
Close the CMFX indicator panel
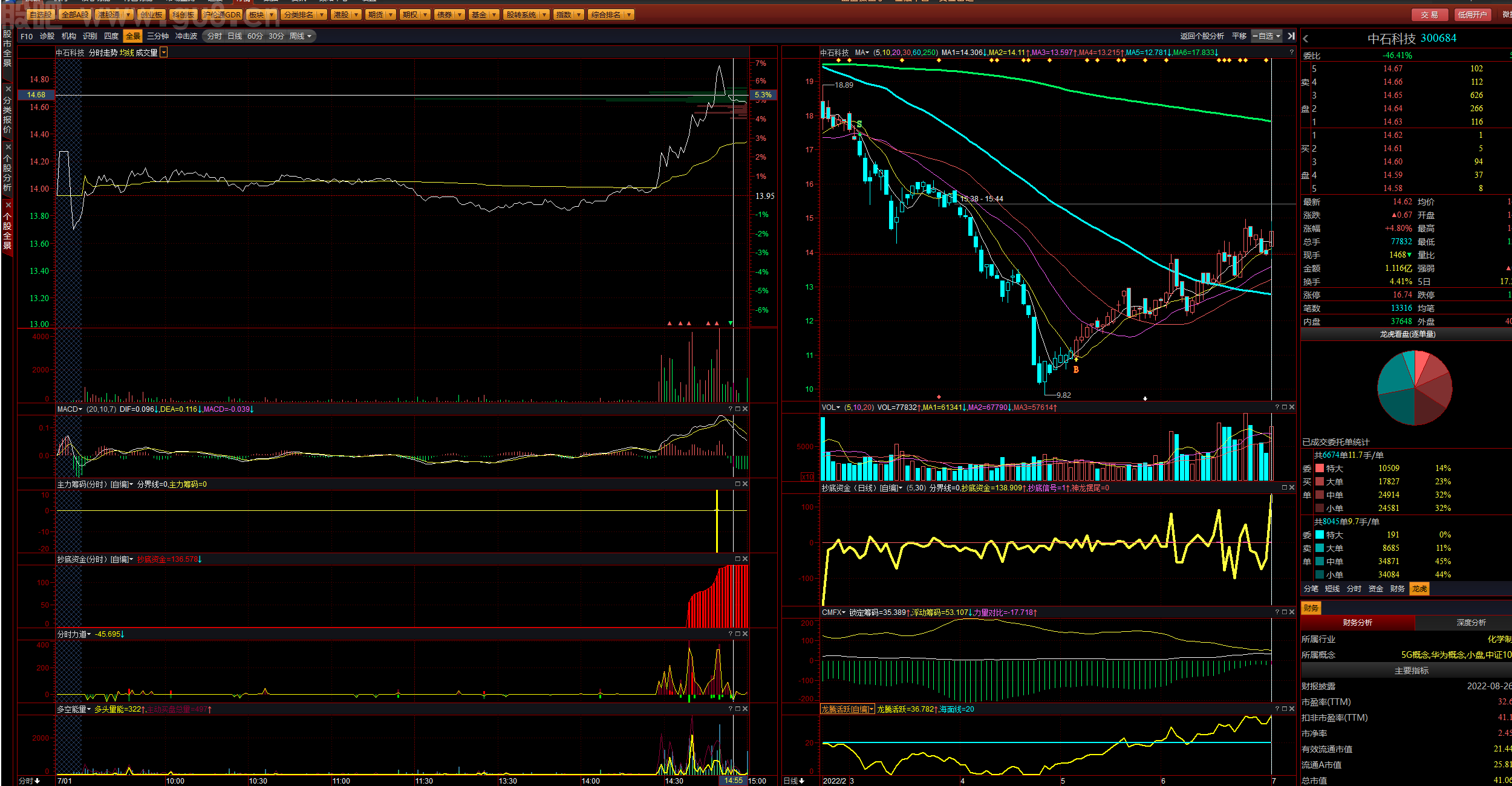click(1292, 612)
